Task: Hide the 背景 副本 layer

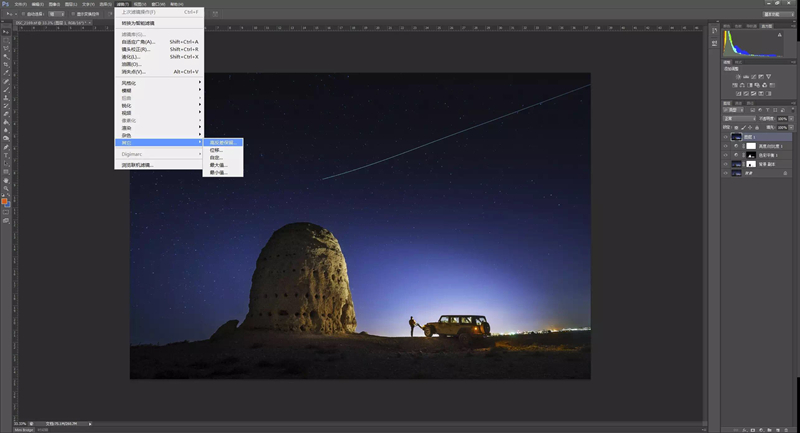Action: click(x=726, y=164)
